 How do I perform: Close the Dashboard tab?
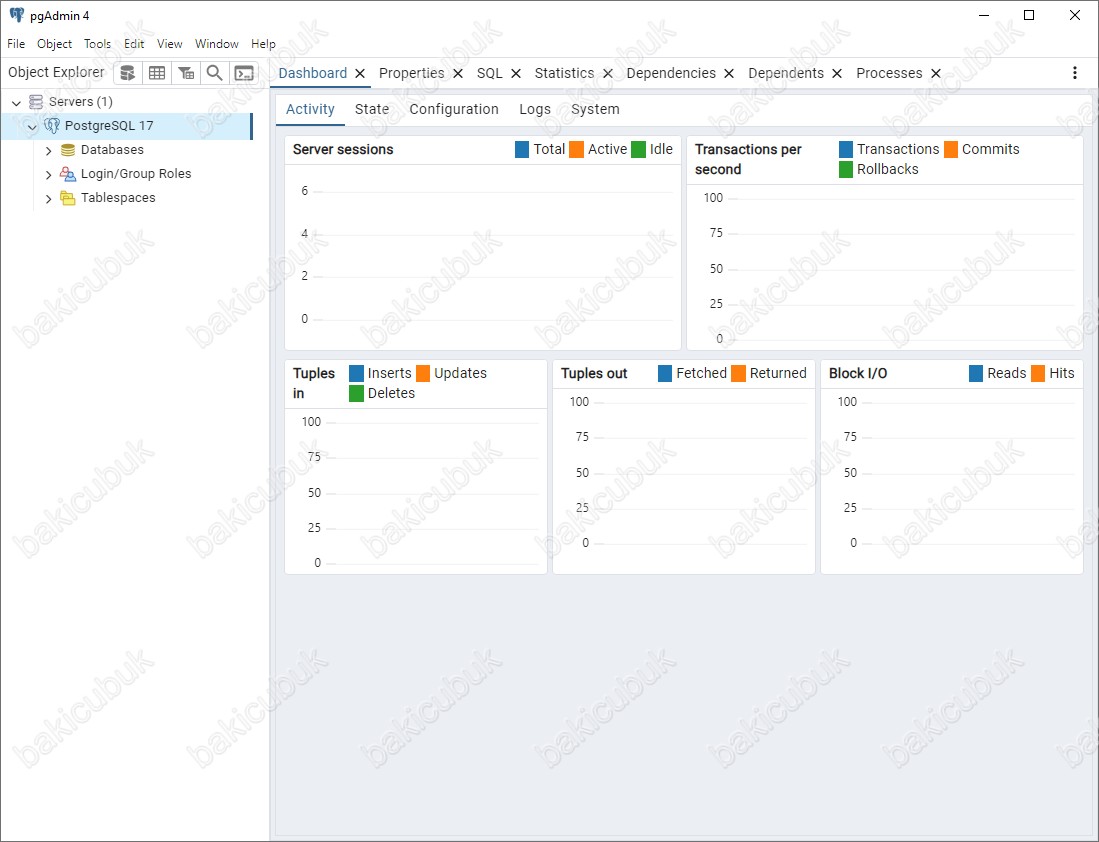(360, 74)
